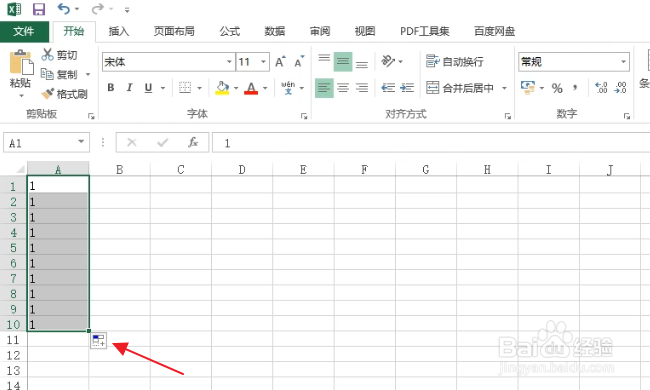Expand underline style dropdown arrow

162,88
